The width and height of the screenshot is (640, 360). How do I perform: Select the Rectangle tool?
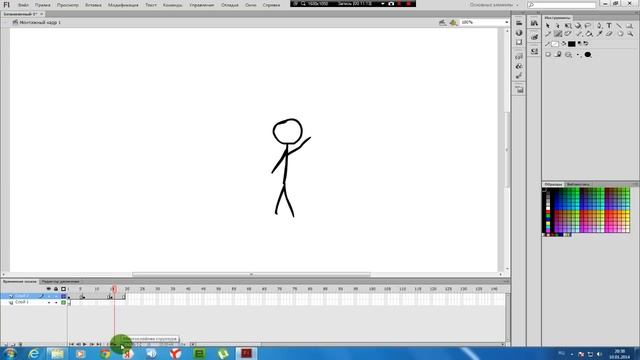[x=629, y=26]
